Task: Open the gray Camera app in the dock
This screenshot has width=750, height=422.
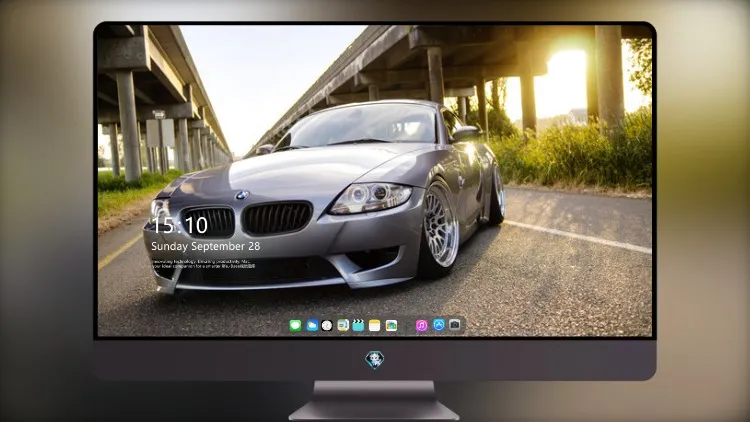Action: pyautogui.click(x=454, y=325)
